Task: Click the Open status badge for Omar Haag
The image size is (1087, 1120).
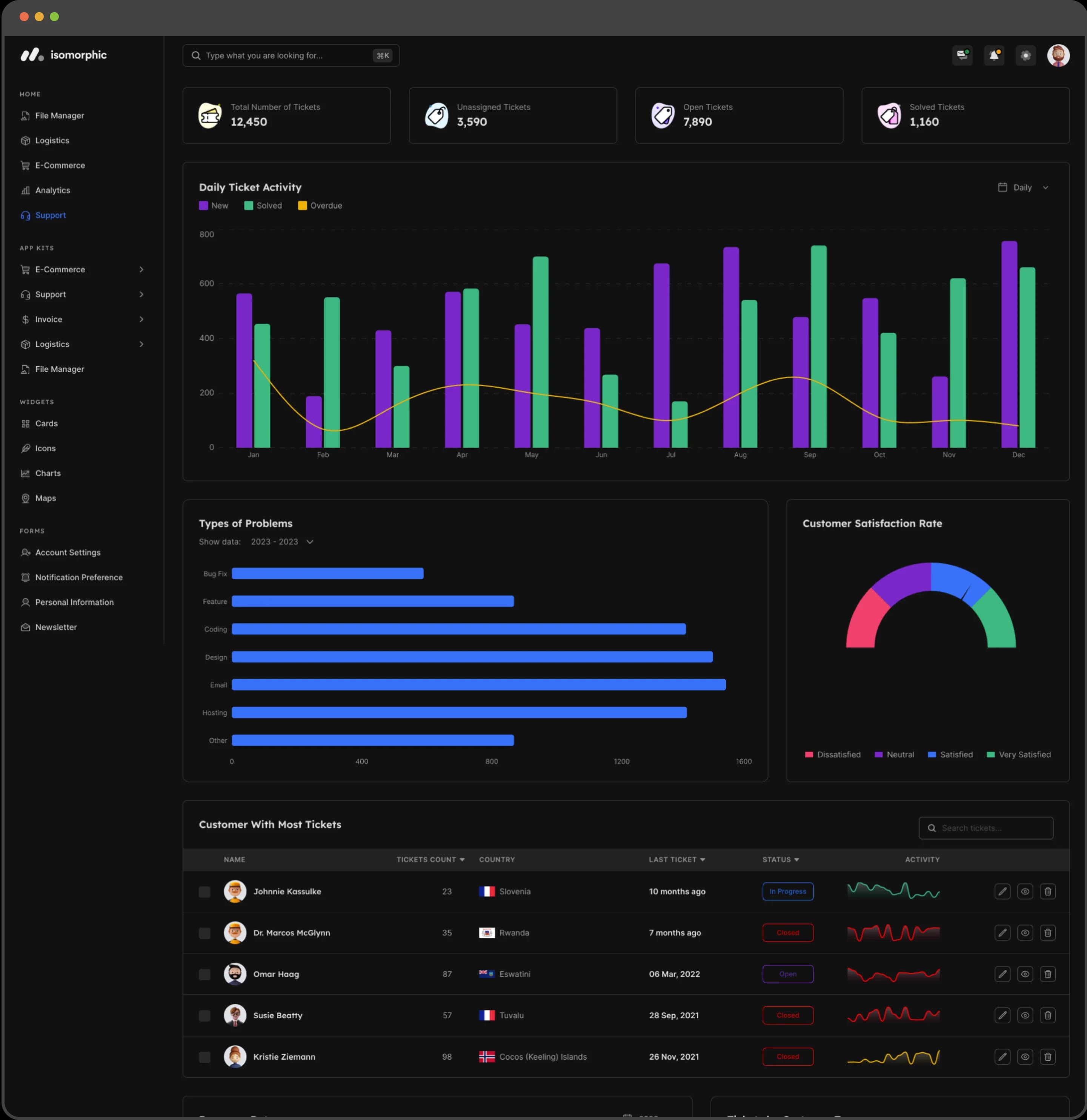Action: 788,974
